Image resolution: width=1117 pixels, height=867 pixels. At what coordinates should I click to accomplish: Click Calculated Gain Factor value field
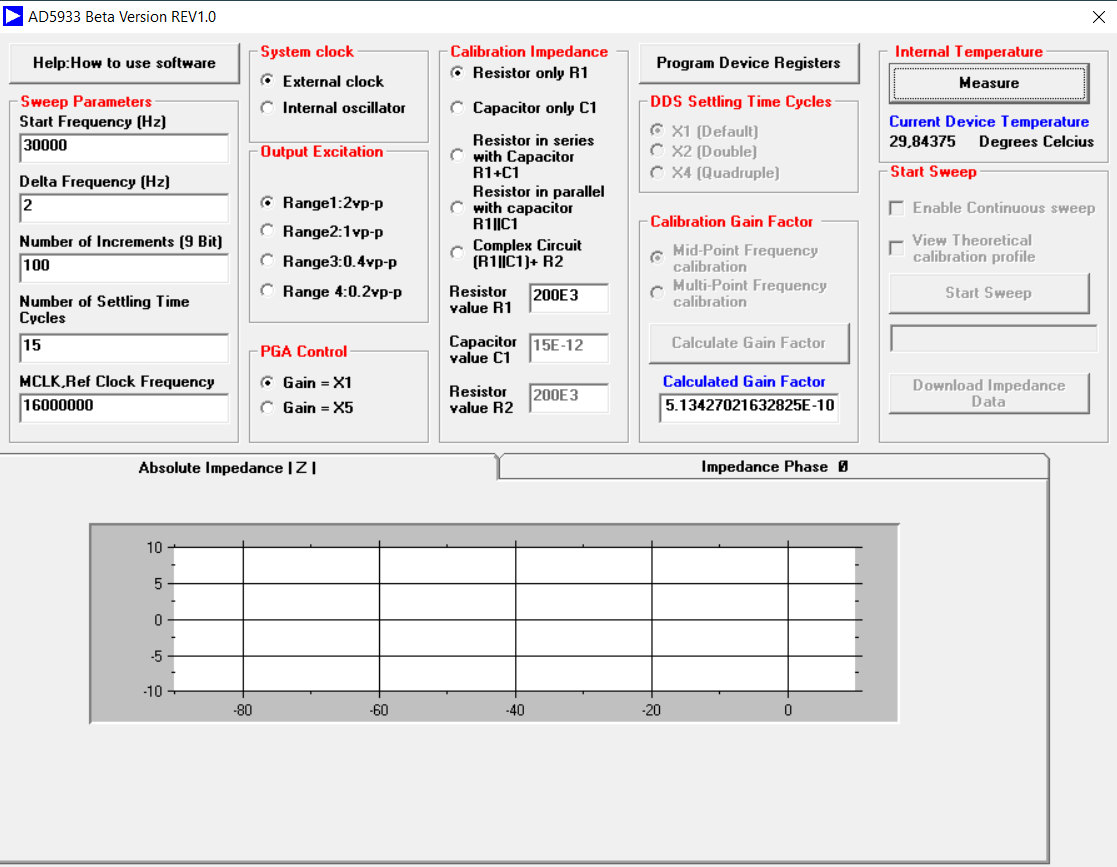pos(749,407)
